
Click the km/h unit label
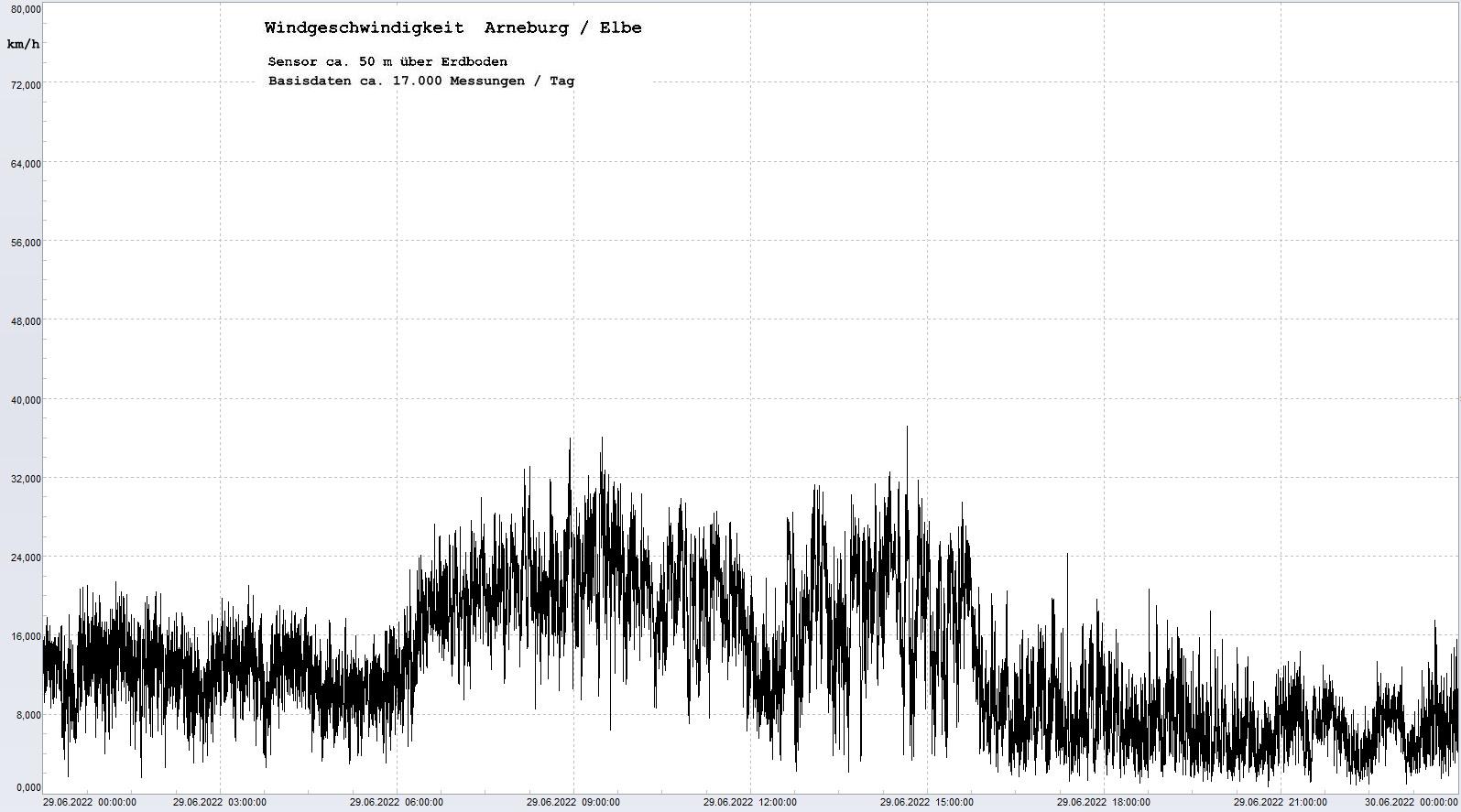pyautogui.click(x=23, y=44)
